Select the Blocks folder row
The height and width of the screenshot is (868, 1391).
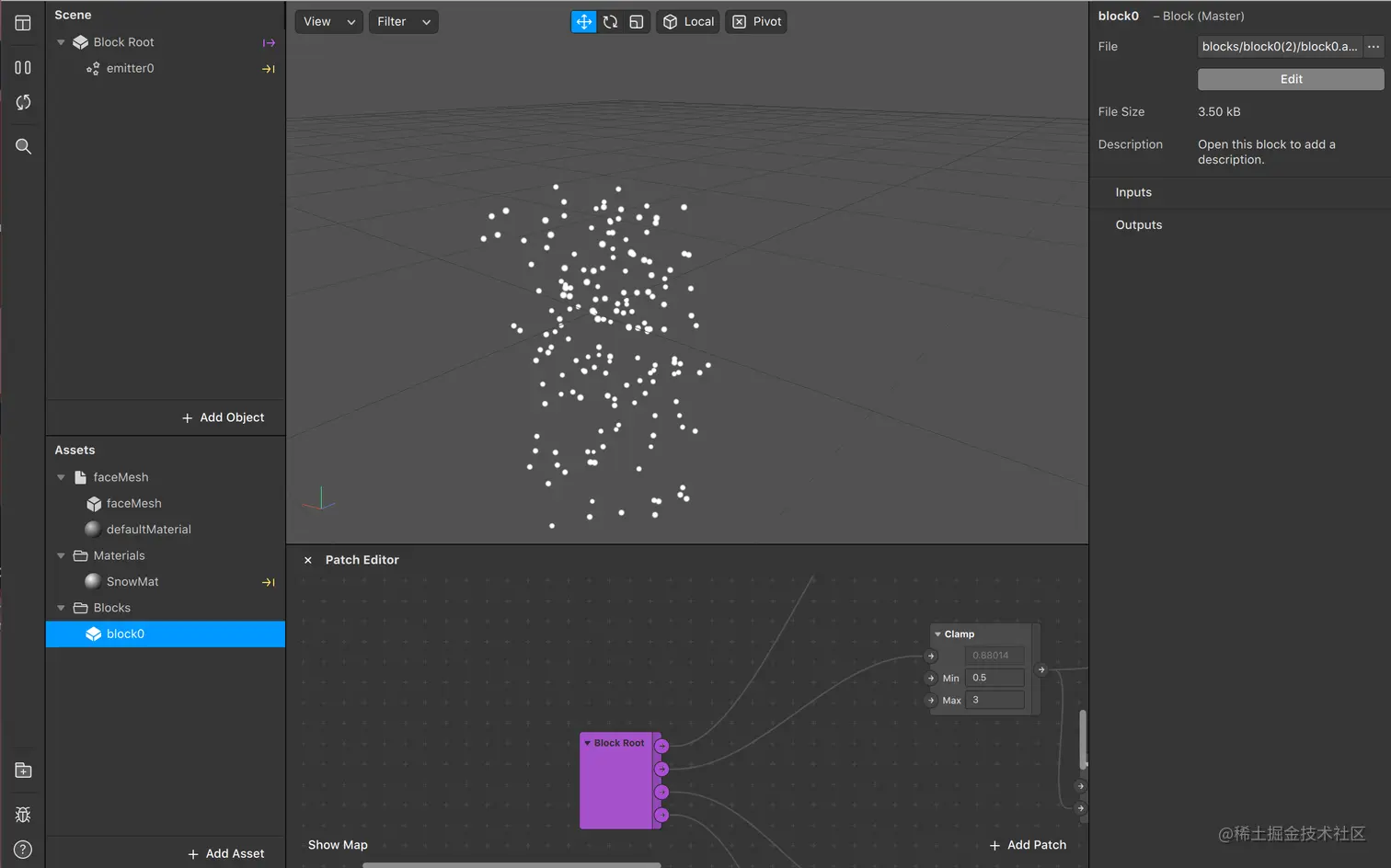pos(166,608)
